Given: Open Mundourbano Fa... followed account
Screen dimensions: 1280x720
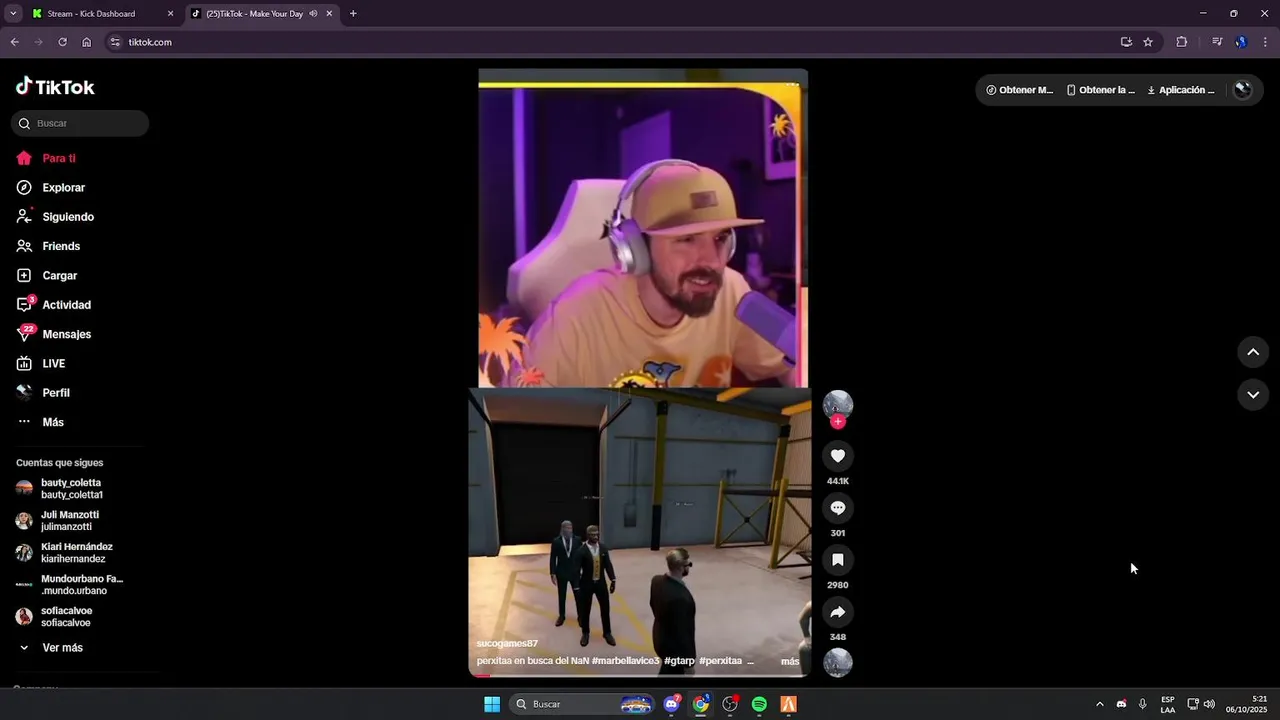Looking at the screenshot, I should click(70, 585).
